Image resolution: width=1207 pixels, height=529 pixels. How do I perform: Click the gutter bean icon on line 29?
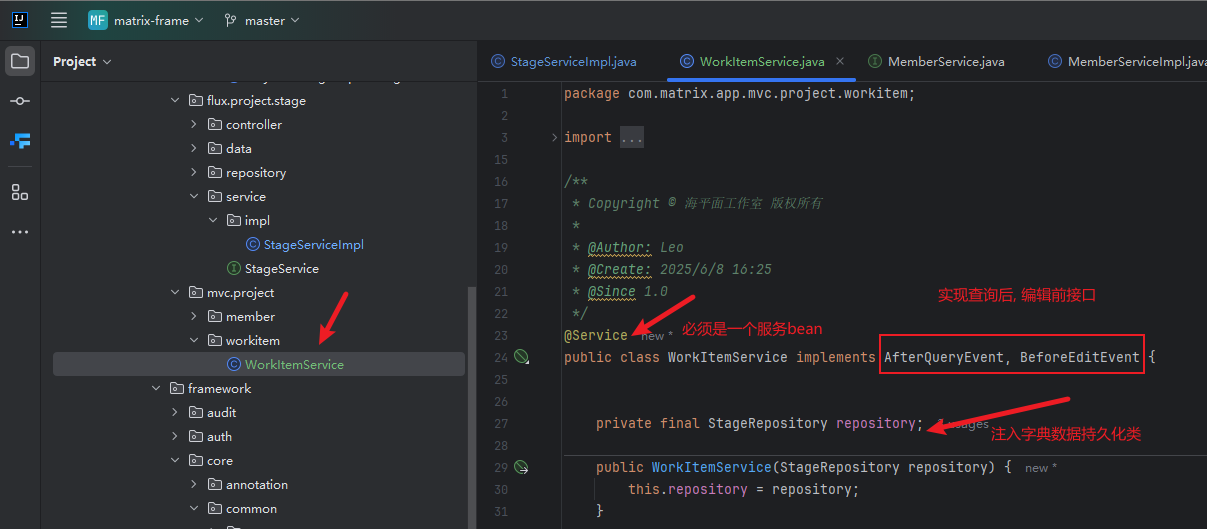click(x=521, y=467)
